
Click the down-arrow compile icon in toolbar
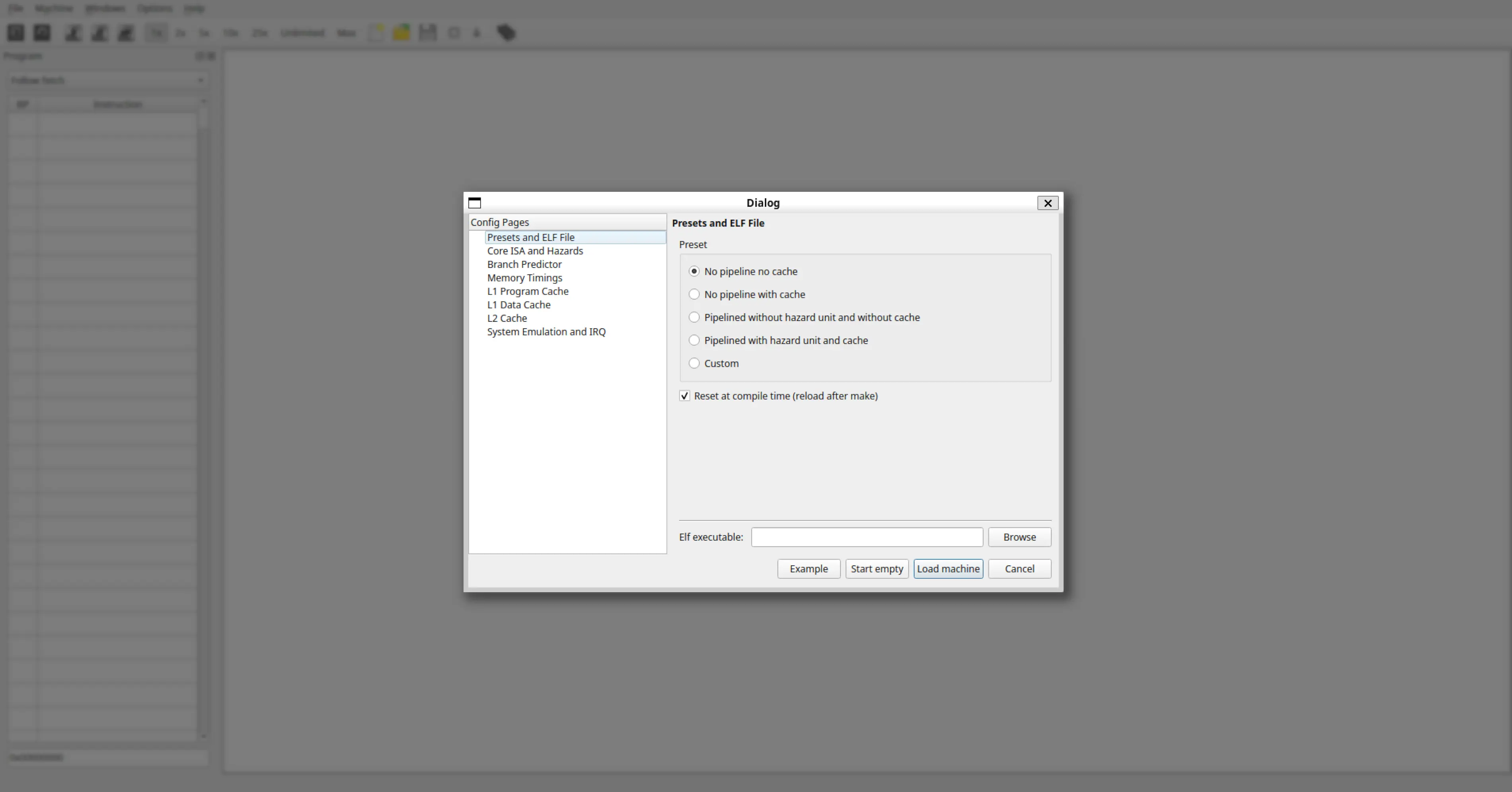pos(477,33)
